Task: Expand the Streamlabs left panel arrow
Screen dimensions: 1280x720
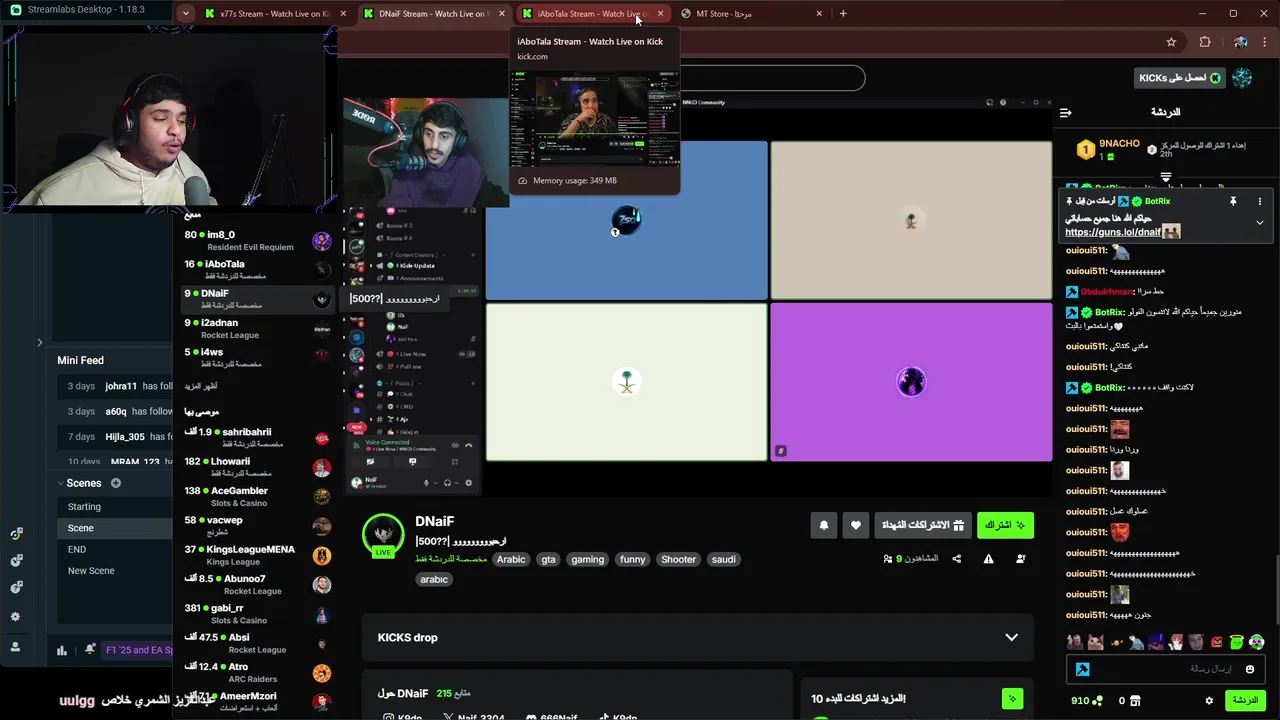Action: (39, 342)
